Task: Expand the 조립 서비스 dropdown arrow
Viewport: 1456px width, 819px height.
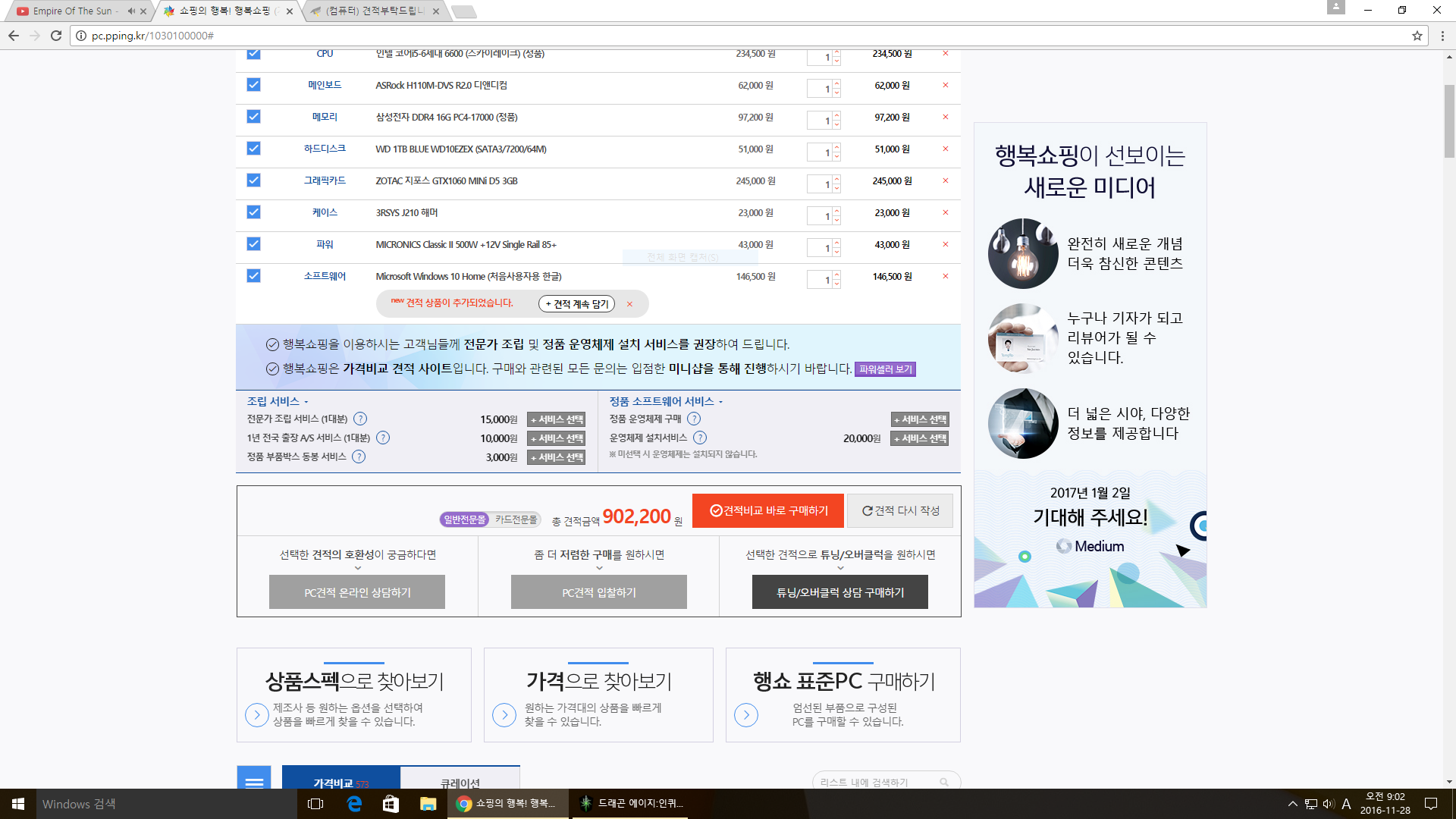Action: [306, 402]
